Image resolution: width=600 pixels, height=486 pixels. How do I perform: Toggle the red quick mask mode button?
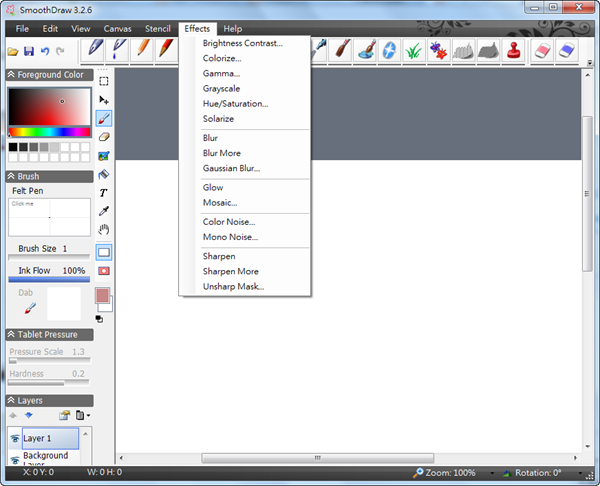[104, 271]
